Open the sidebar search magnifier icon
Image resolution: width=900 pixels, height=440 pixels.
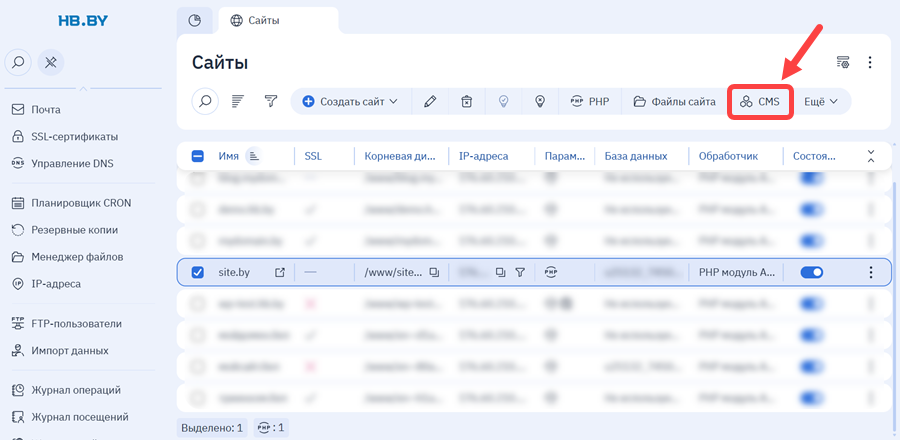(x=18, y=62)
